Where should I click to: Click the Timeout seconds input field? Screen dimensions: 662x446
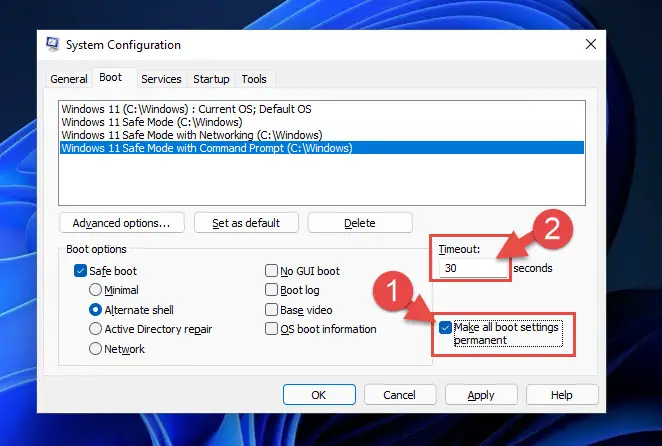(x=473, y=268)
